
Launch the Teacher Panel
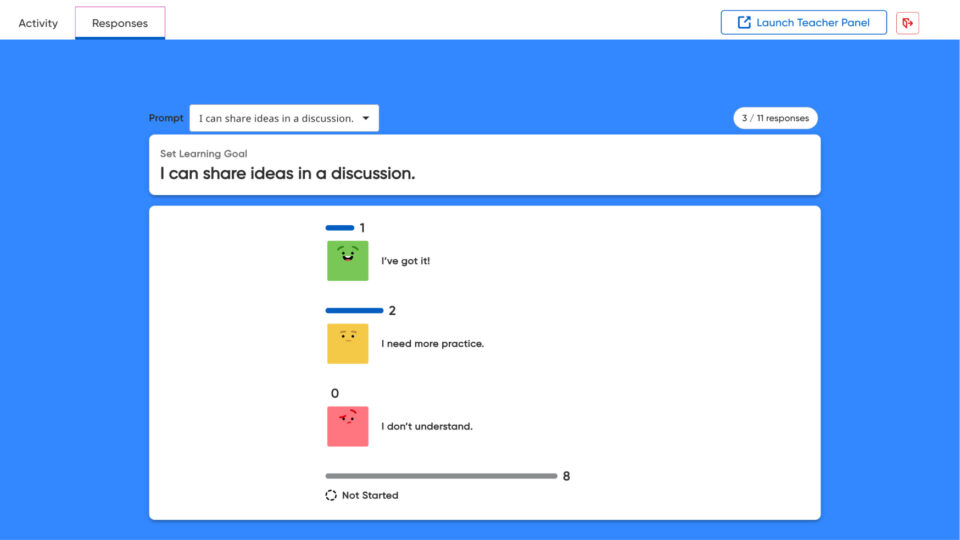point(803,23)
